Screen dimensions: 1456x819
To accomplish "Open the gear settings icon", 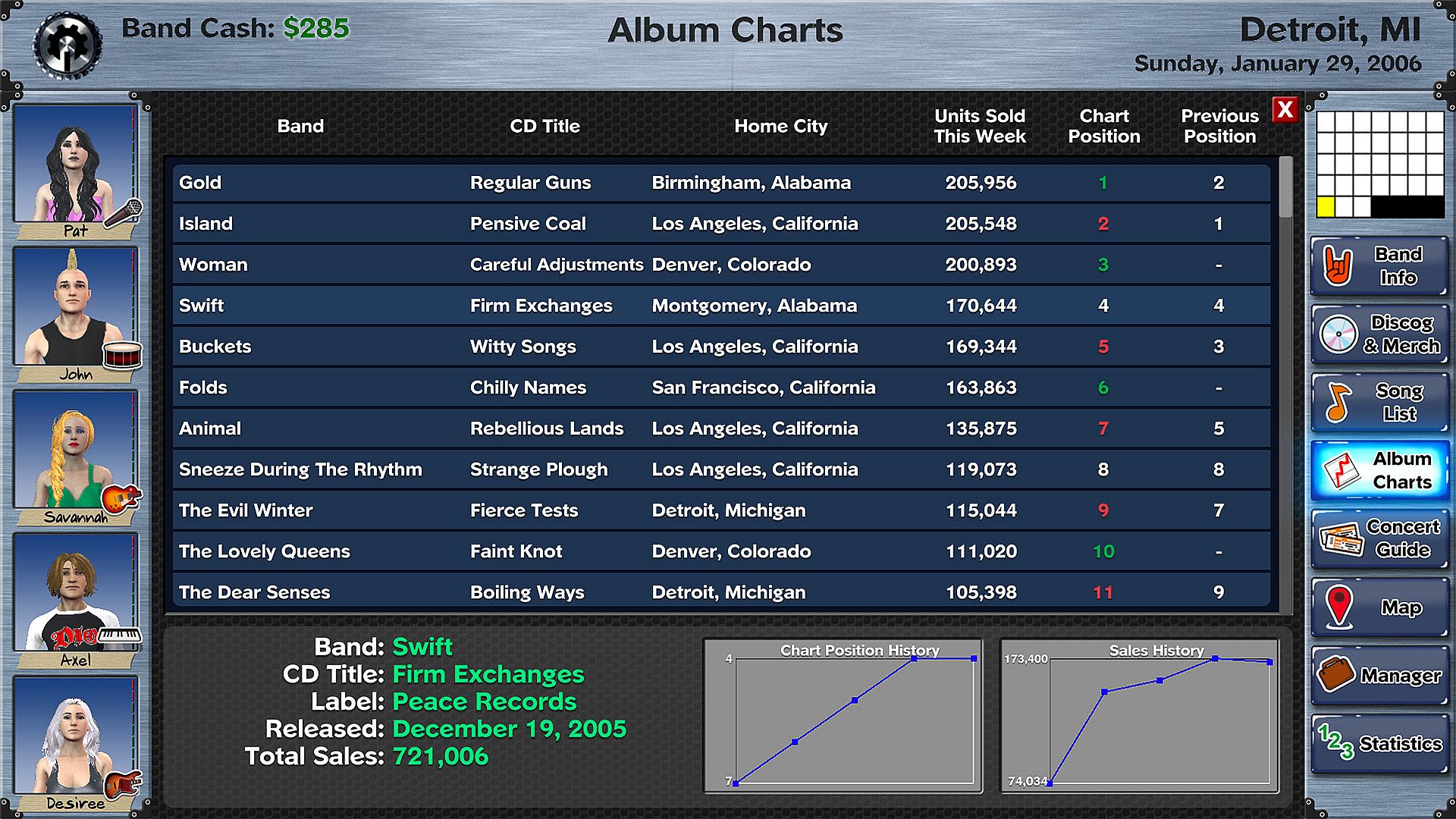I will point(67,45).
